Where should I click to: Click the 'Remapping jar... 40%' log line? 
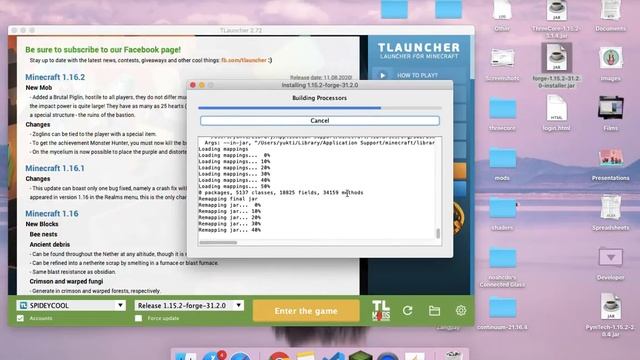pos(229,230)
